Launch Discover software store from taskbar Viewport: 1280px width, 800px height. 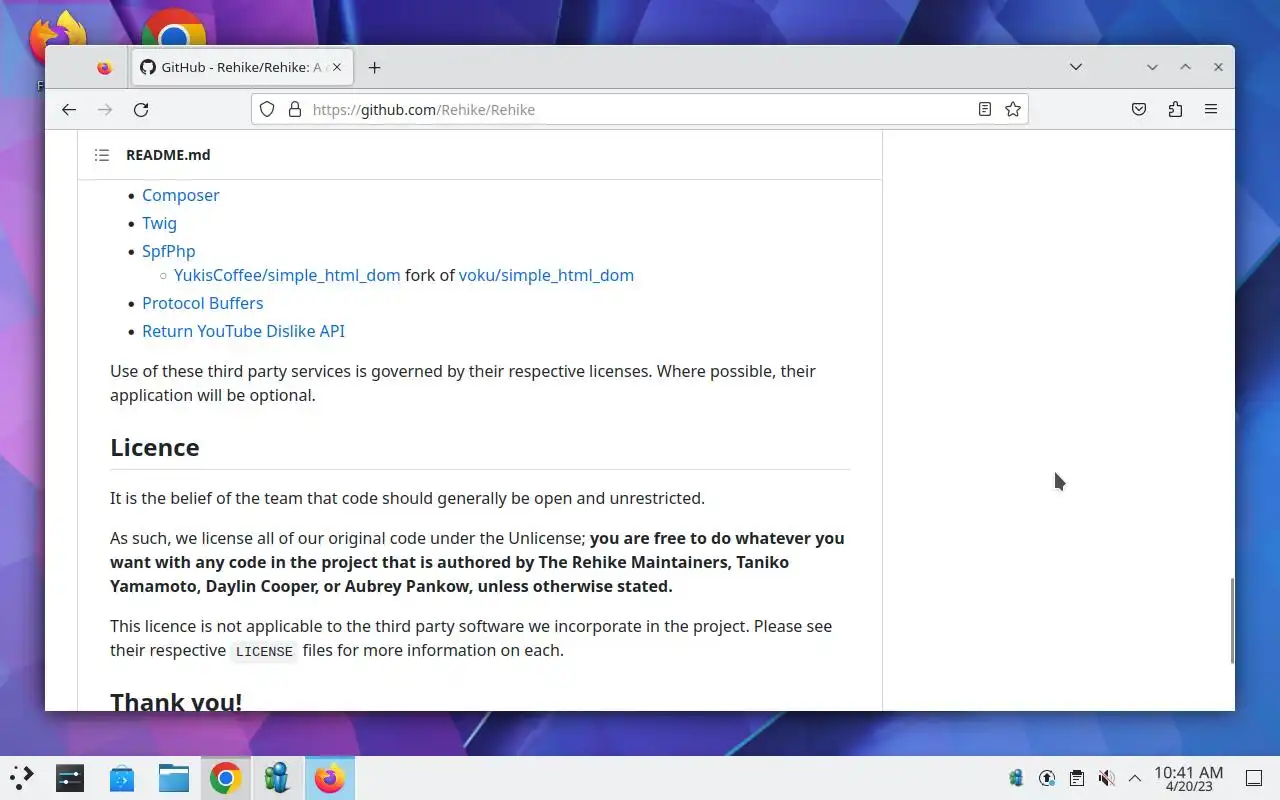[x=122, y=777]
